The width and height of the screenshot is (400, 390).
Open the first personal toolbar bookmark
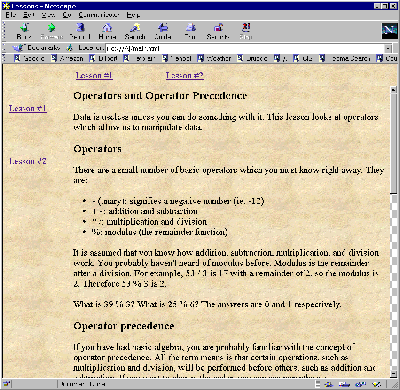(29, 58)
